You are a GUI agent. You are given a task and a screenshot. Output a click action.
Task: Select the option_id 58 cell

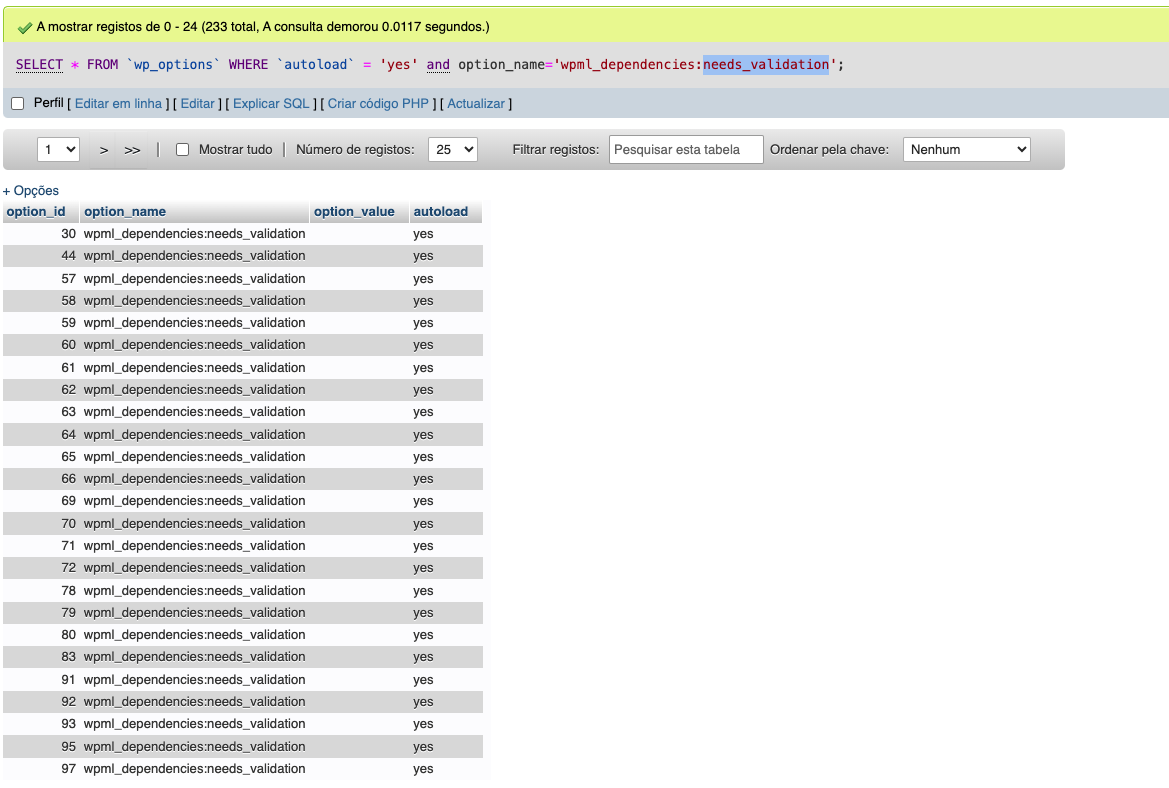coord(41,300)
